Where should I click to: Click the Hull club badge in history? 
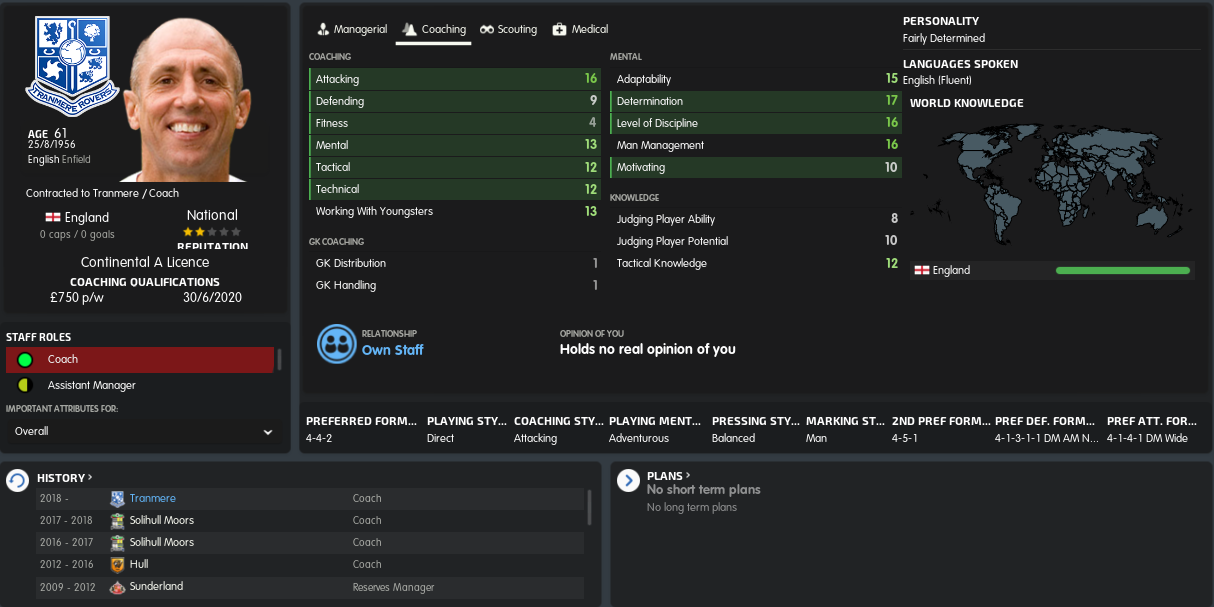(x=117, y=564)
